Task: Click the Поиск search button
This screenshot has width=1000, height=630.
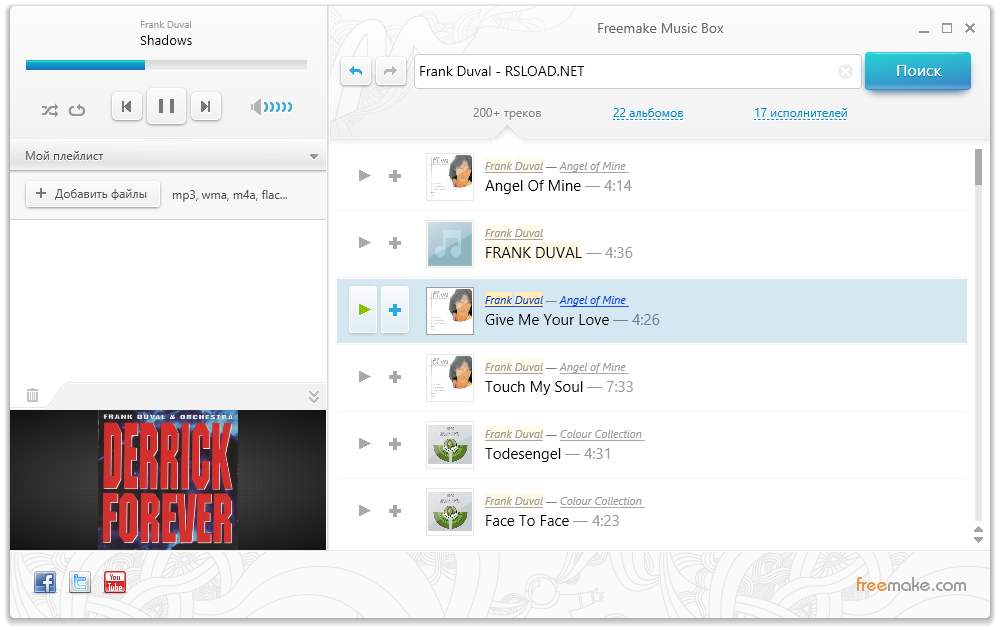Action: pyautogui.click(x=918, y=71)
